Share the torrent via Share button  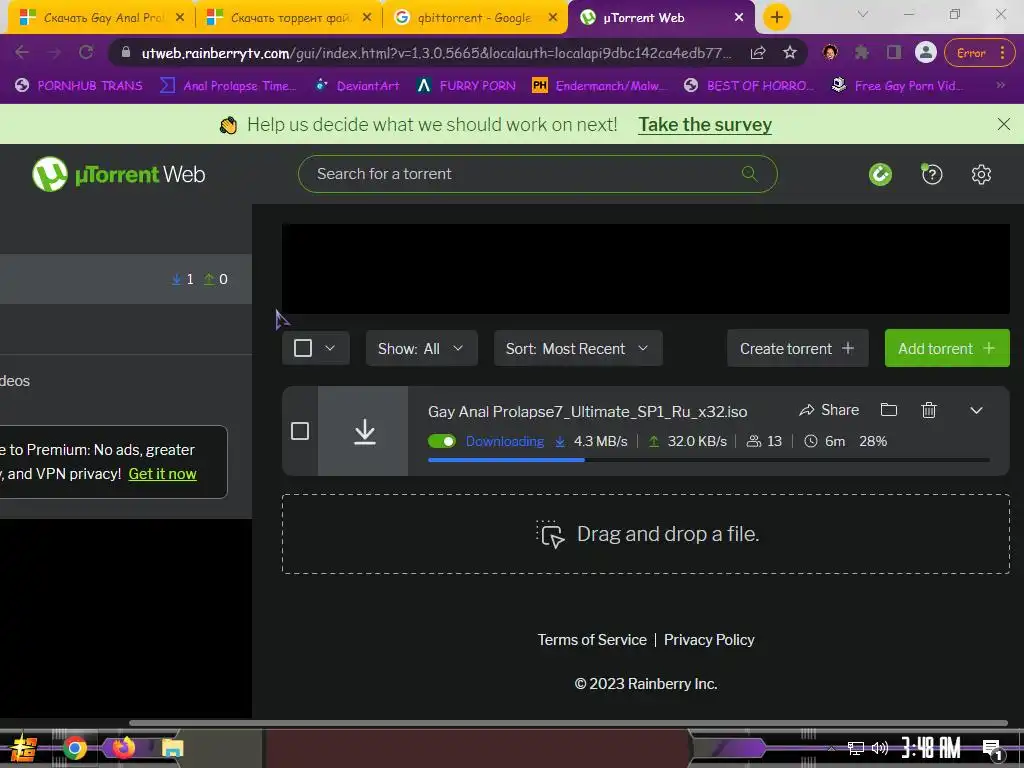point(829,410)
